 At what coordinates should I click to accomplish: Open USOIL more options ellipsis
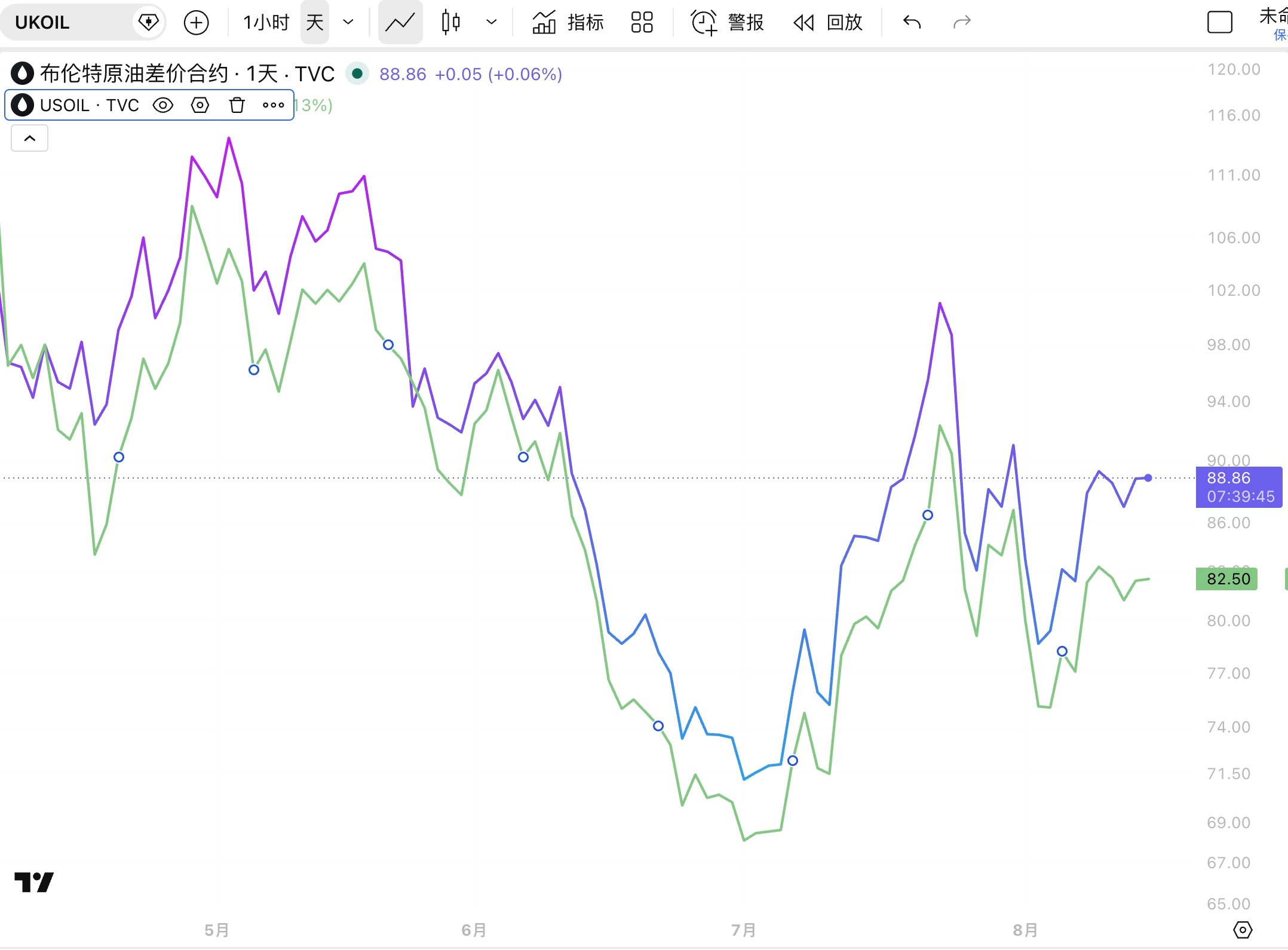tap(274, 105)
